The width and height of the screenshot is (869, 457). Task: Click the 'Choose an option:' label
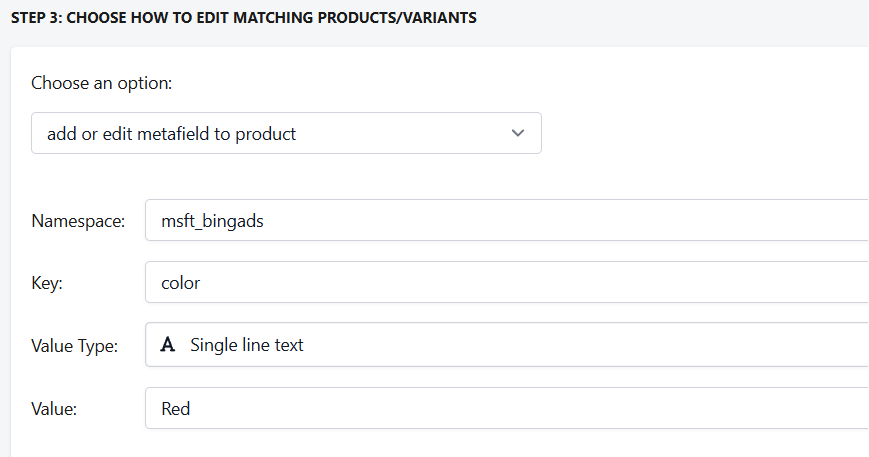(x=101, y=83)
